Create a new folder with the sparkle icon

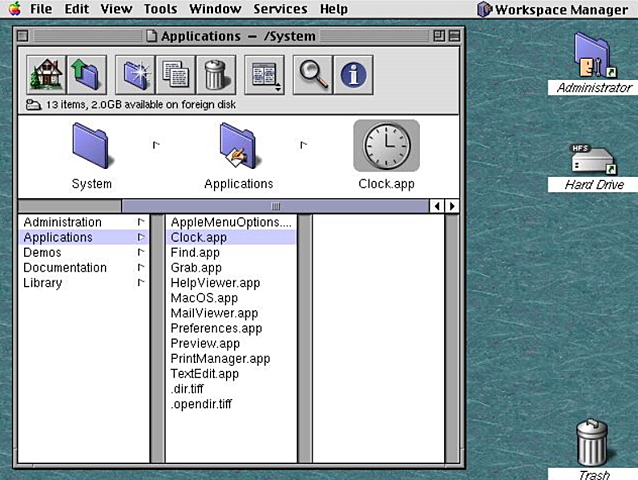tap(135, 75)
